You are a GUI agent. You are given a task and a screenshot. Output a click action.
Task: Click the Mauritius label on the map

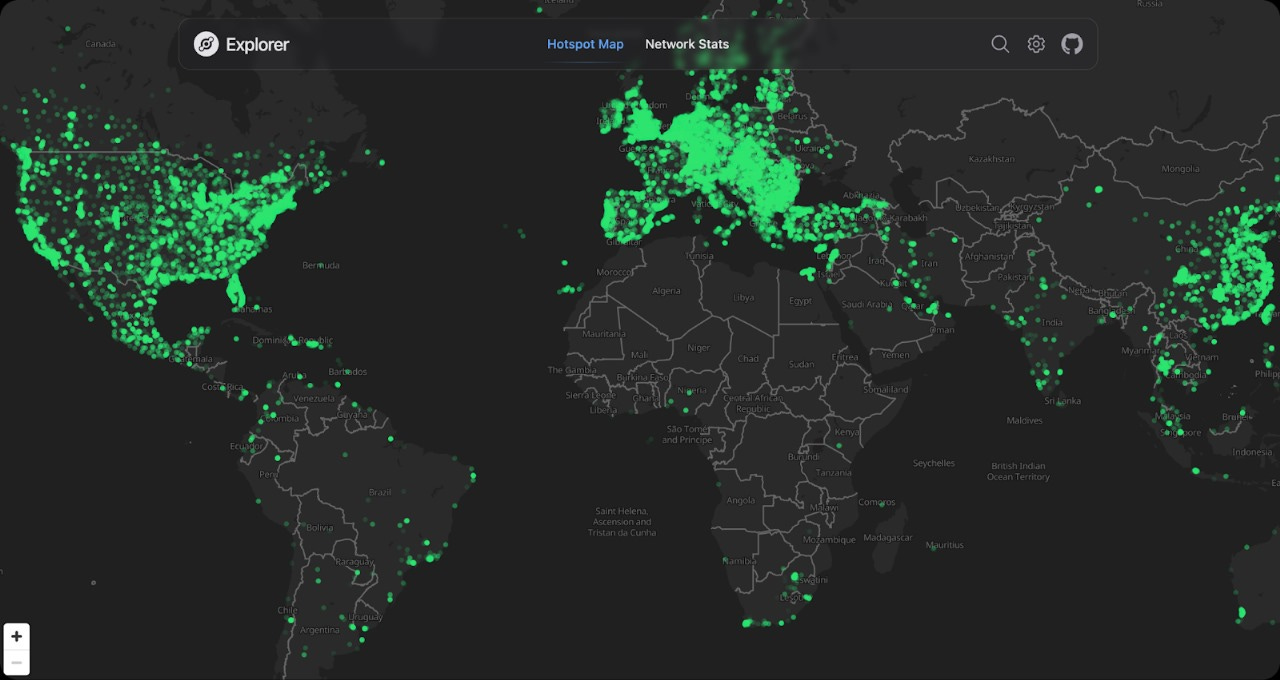tap(945, 545)
